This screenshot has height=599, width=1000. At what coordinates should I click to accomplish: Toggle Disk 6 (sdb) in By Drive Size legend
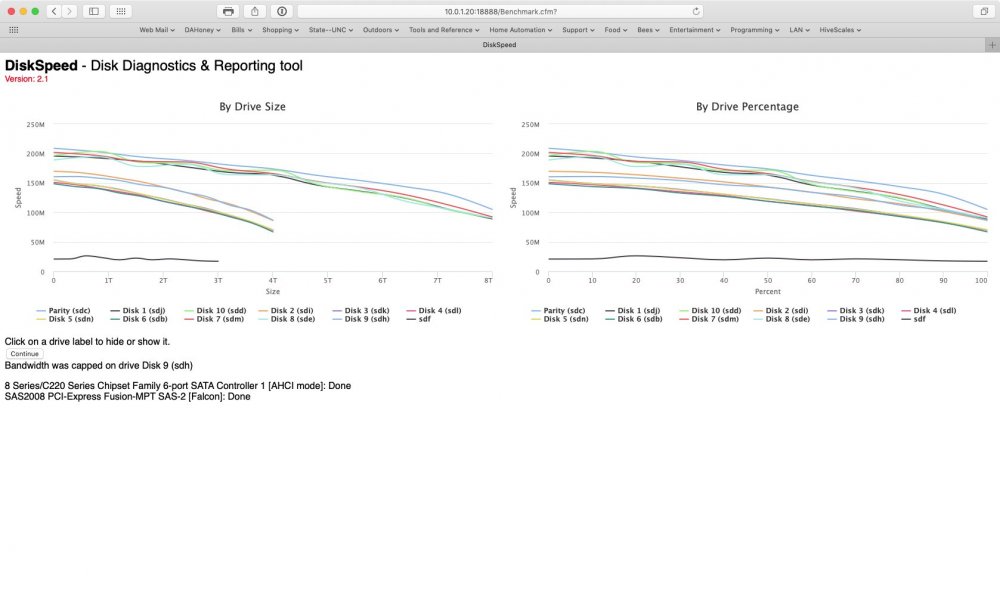(x=139, y=319)
